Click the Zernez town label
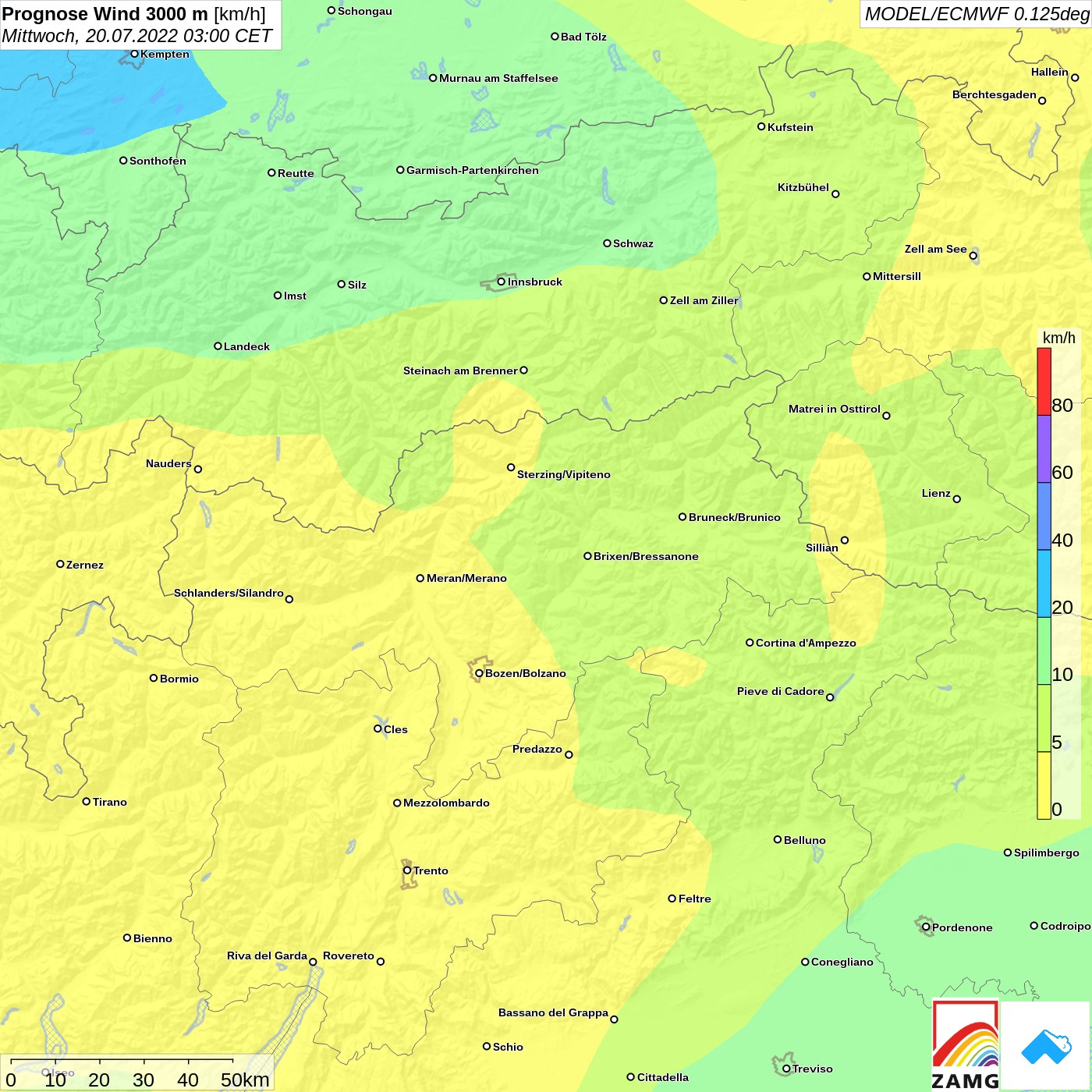Screen dimensions: 1092x1092 pos(85,565)
